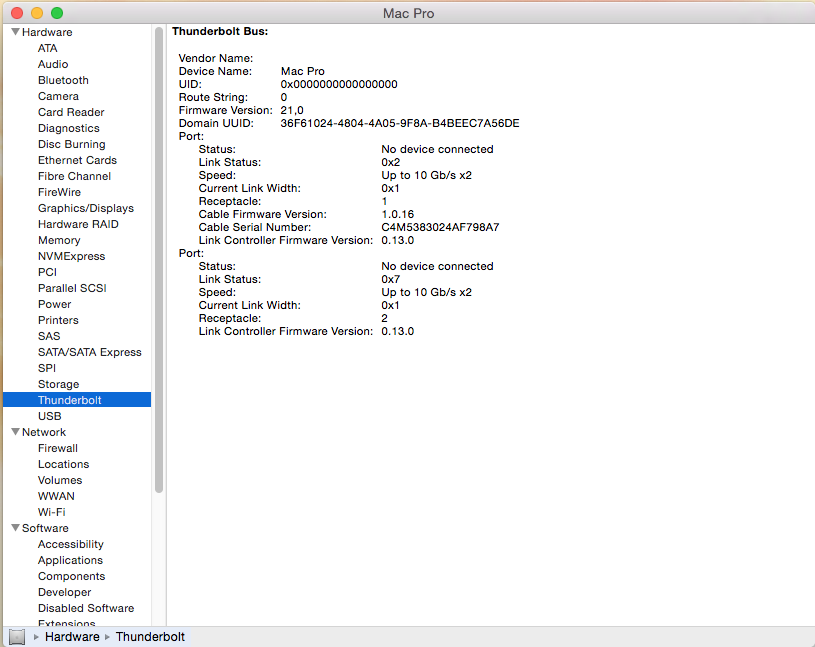Select the highlighted Thunderbolt entry
The image size is (815, 647).
[77, 400]
